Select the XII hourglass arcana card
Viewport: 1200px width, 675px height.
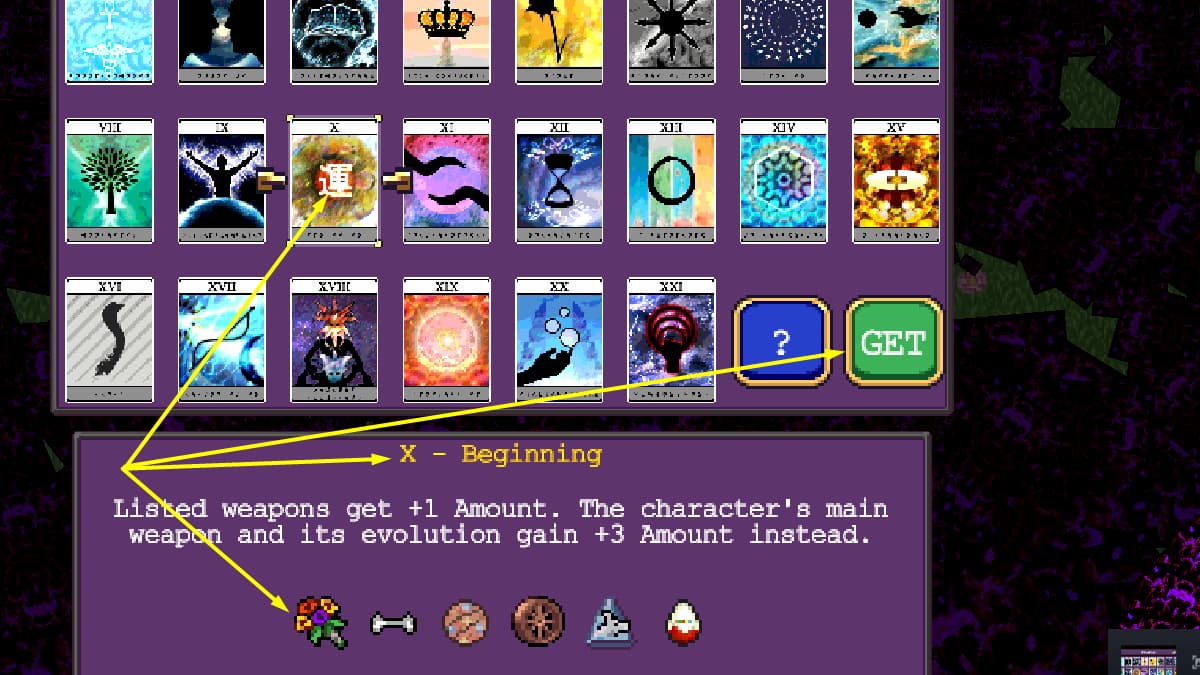click(559, 181)
